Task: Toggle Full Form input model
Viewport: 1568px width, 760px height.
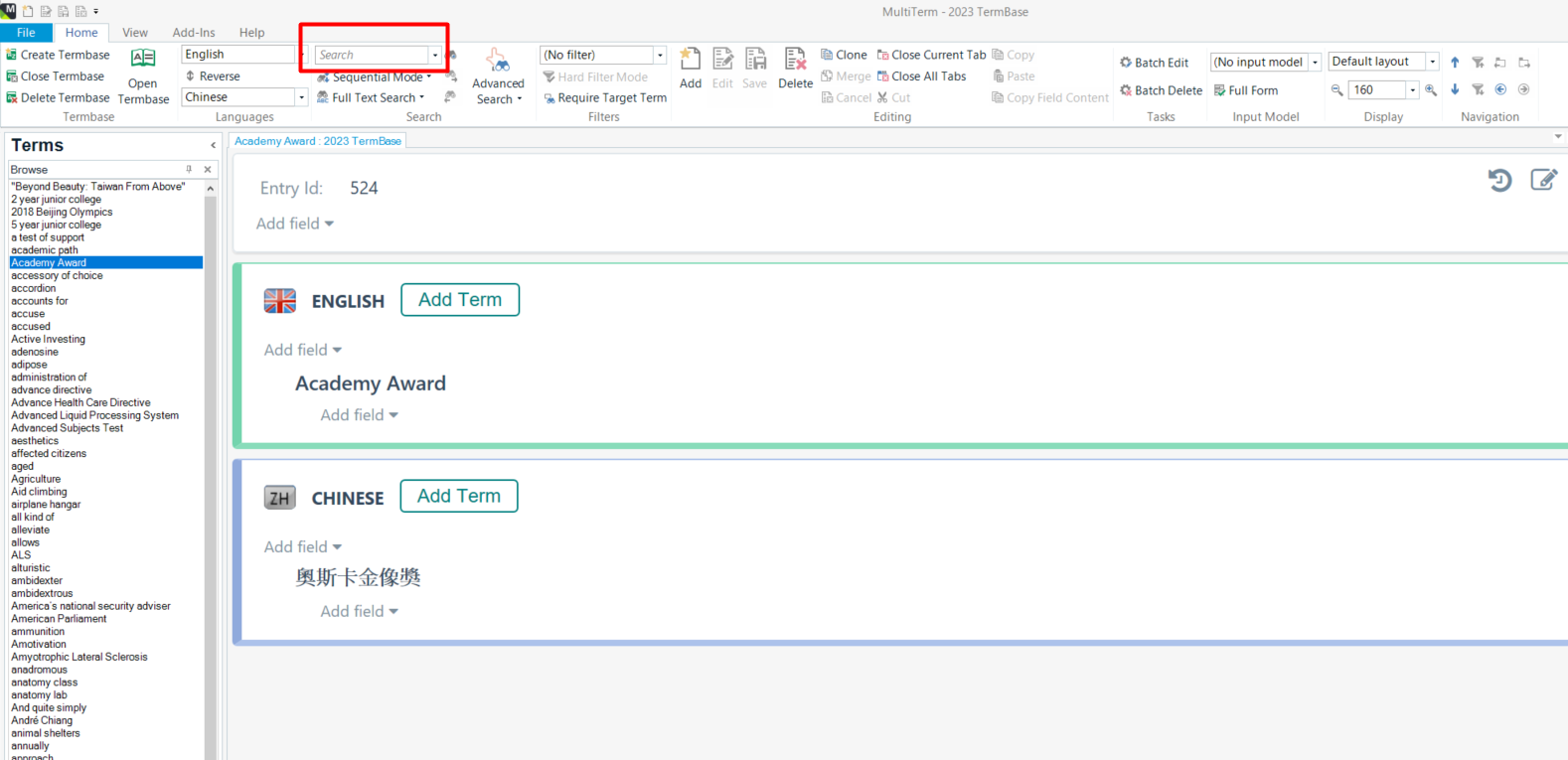Action: (x=1245, y=90)
